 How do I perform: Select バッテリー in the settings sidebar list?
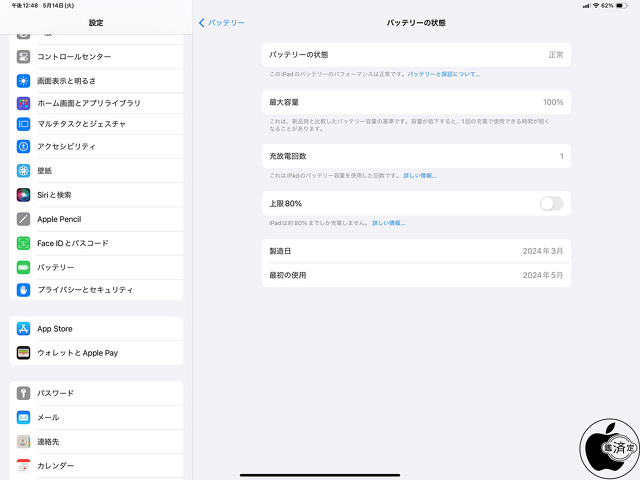96,267
